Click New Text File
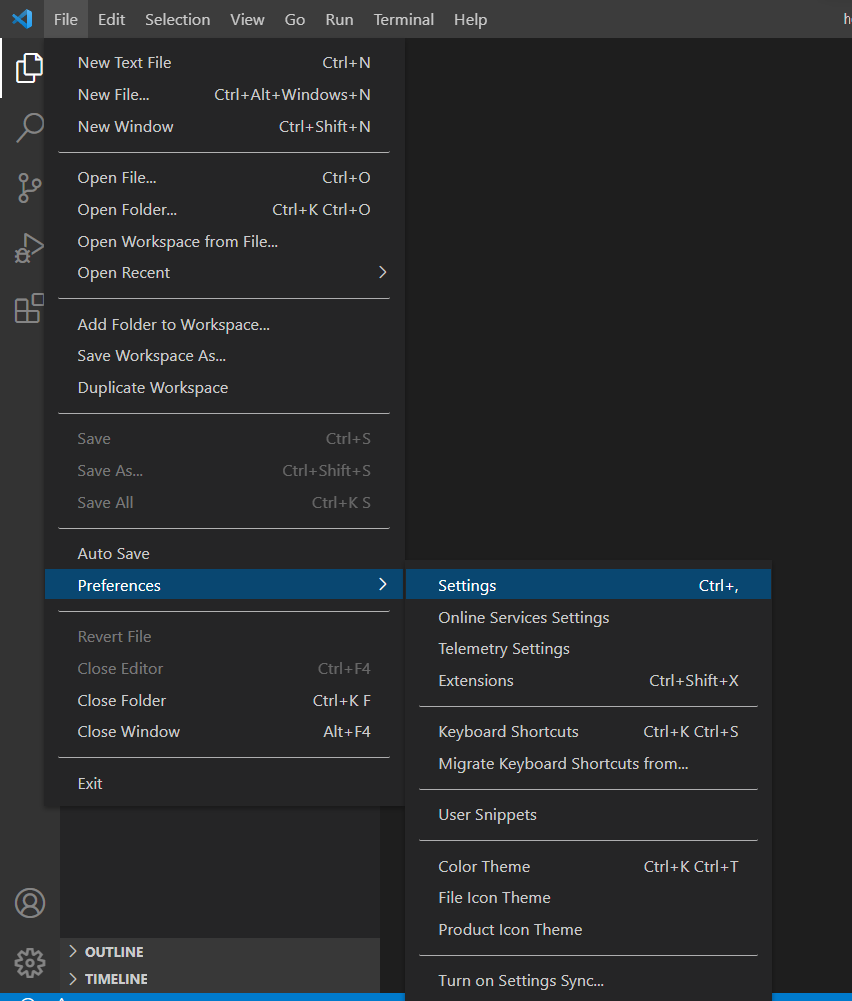 (124, 63)
